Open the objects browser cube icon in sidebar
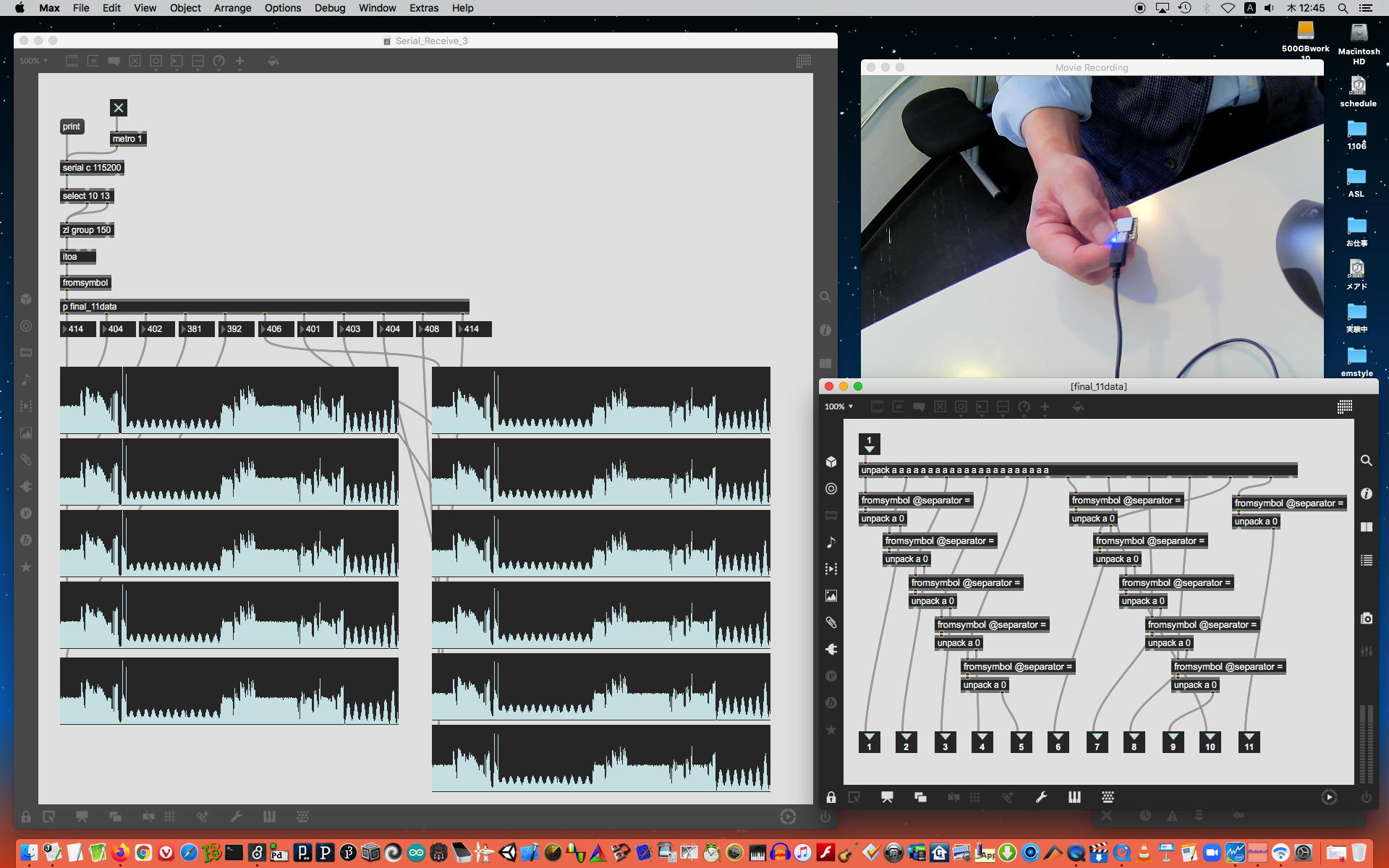The width and height of the screenshot is (1389, 868). tap(831, 461)
